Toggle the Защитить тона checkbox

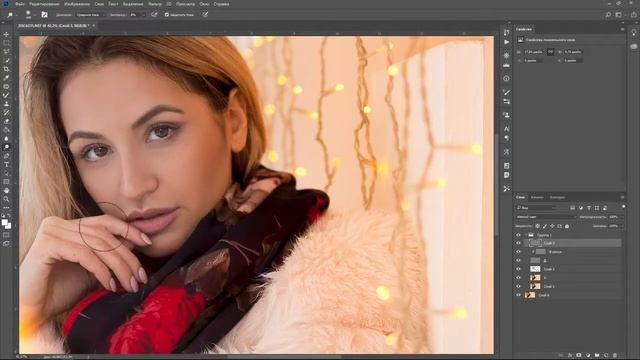click(167, 14)
